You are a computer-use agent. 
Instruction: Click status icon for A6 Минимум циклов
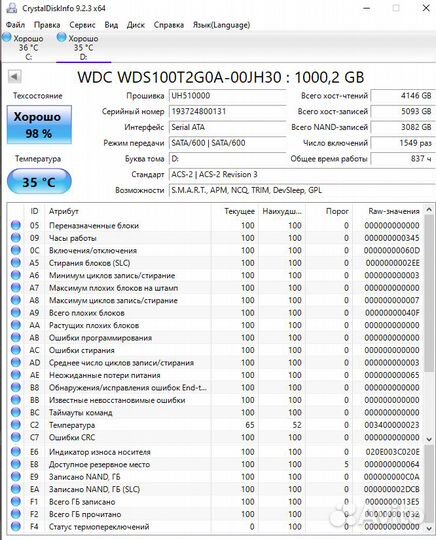tap(15, 275)
